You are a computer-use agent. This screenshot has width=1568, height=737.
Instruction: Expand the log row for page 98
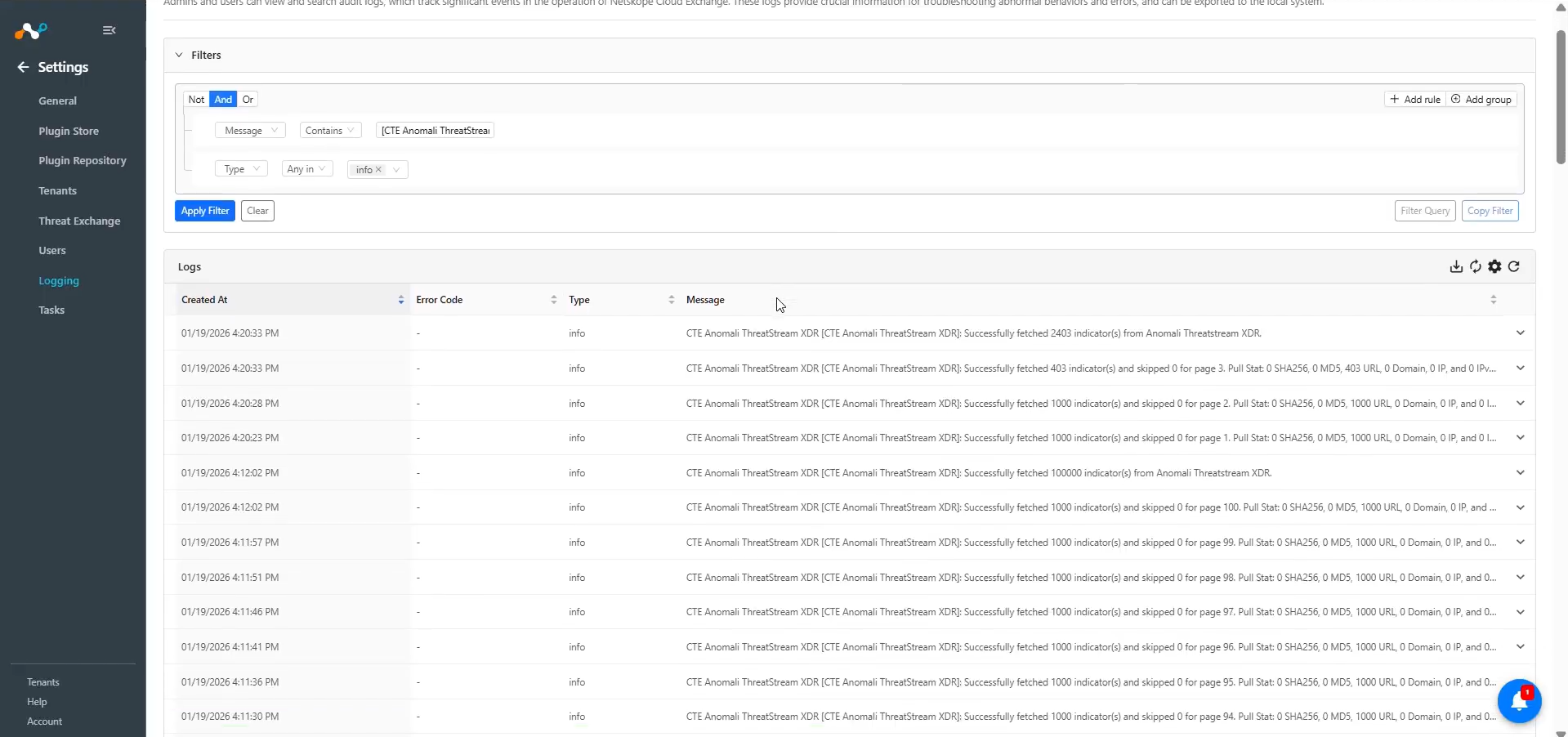point(1520,577)
